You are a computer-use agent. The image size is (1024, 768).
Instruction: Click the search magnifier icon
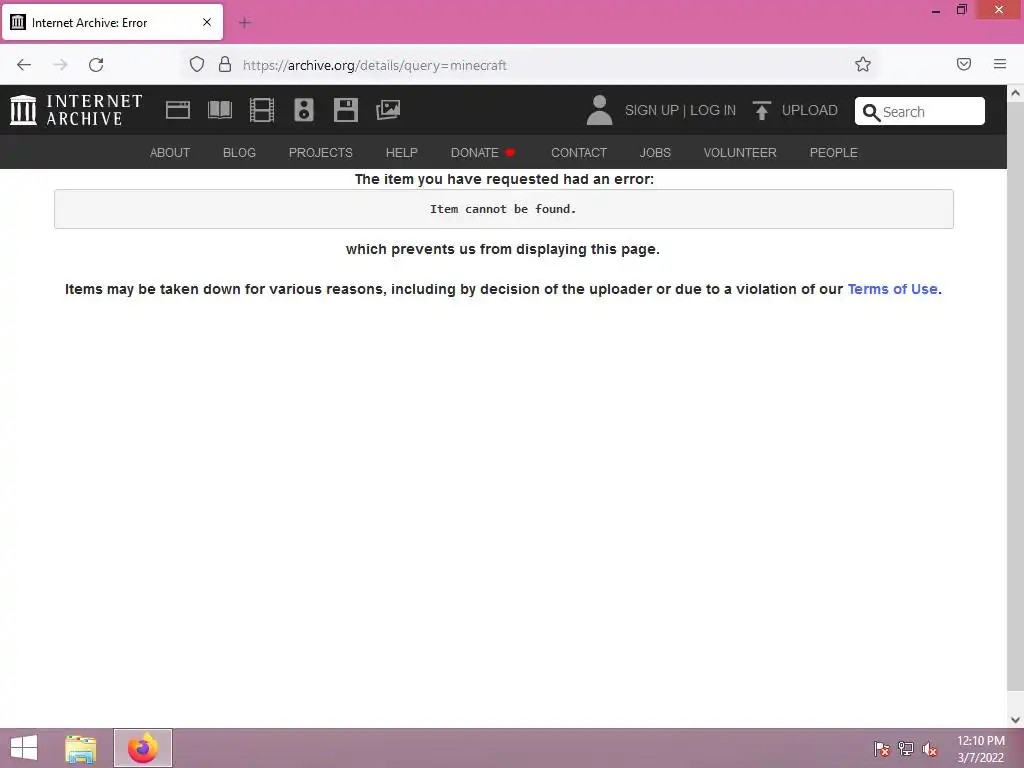[871, 112]
